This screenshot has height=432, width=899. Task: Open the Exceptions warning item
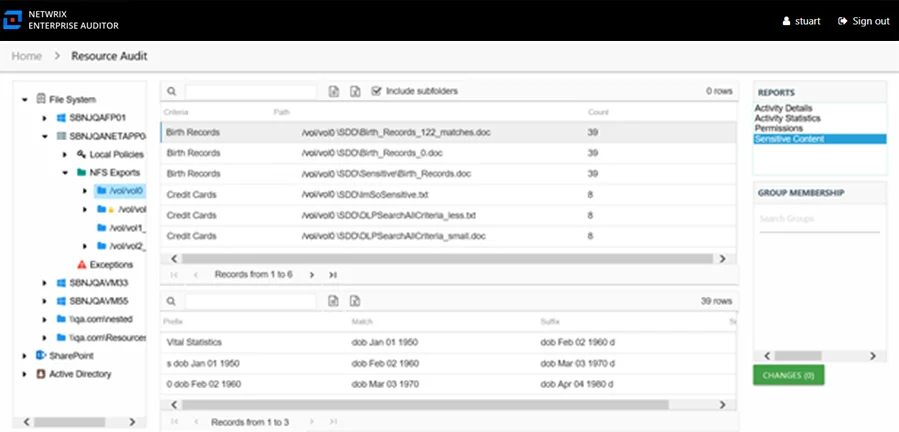104,264
